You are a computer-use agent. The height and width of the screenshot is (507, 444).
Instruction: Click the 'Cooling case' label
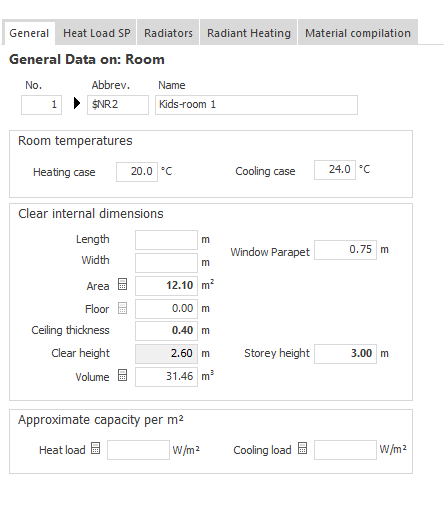tap(265, 171)
